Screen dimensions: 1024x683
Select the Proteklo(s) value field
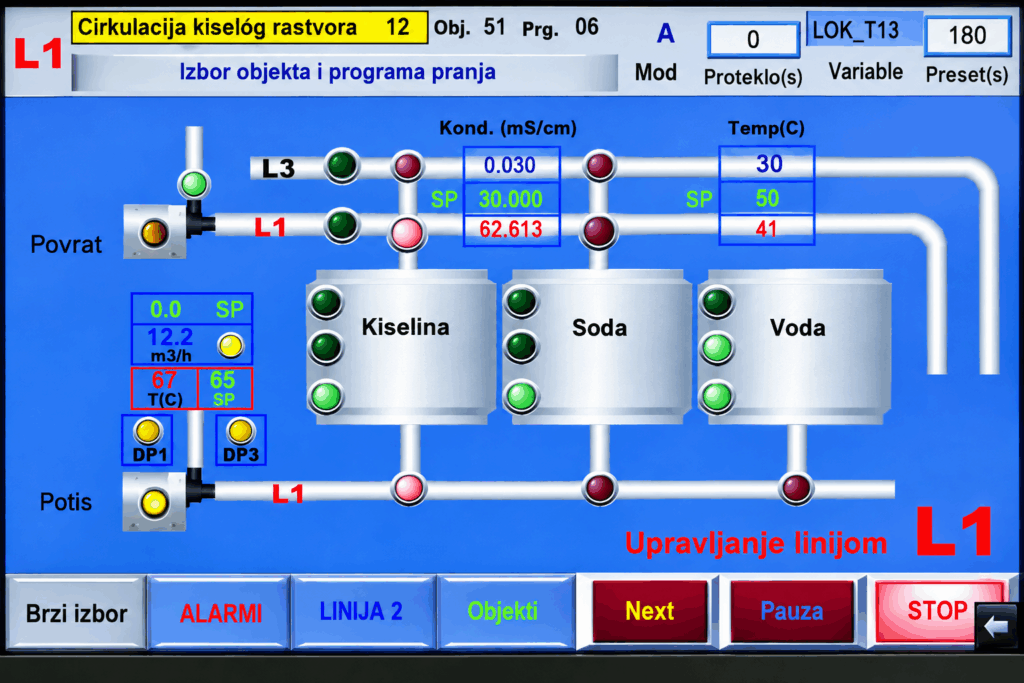tap(753, 40)
